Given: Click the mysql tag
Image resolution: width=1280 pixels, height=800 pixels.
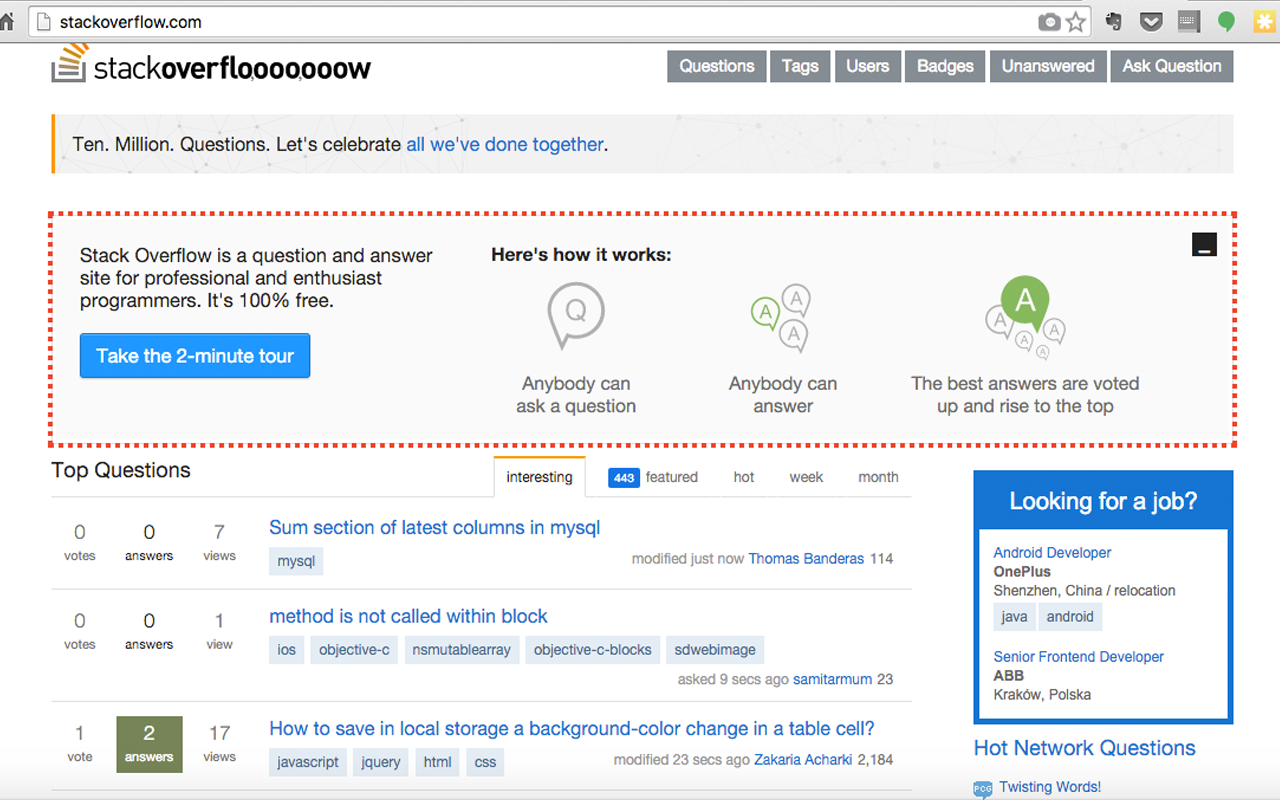Looking at the screenshot, I should coord(296,561).
